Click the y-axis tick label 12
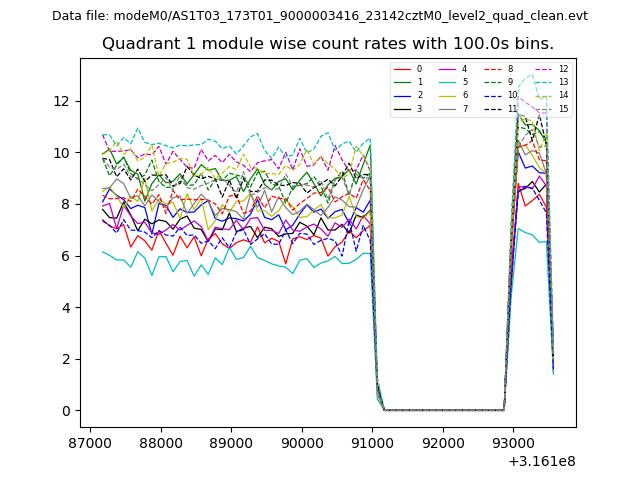 (x=61, y=101)
